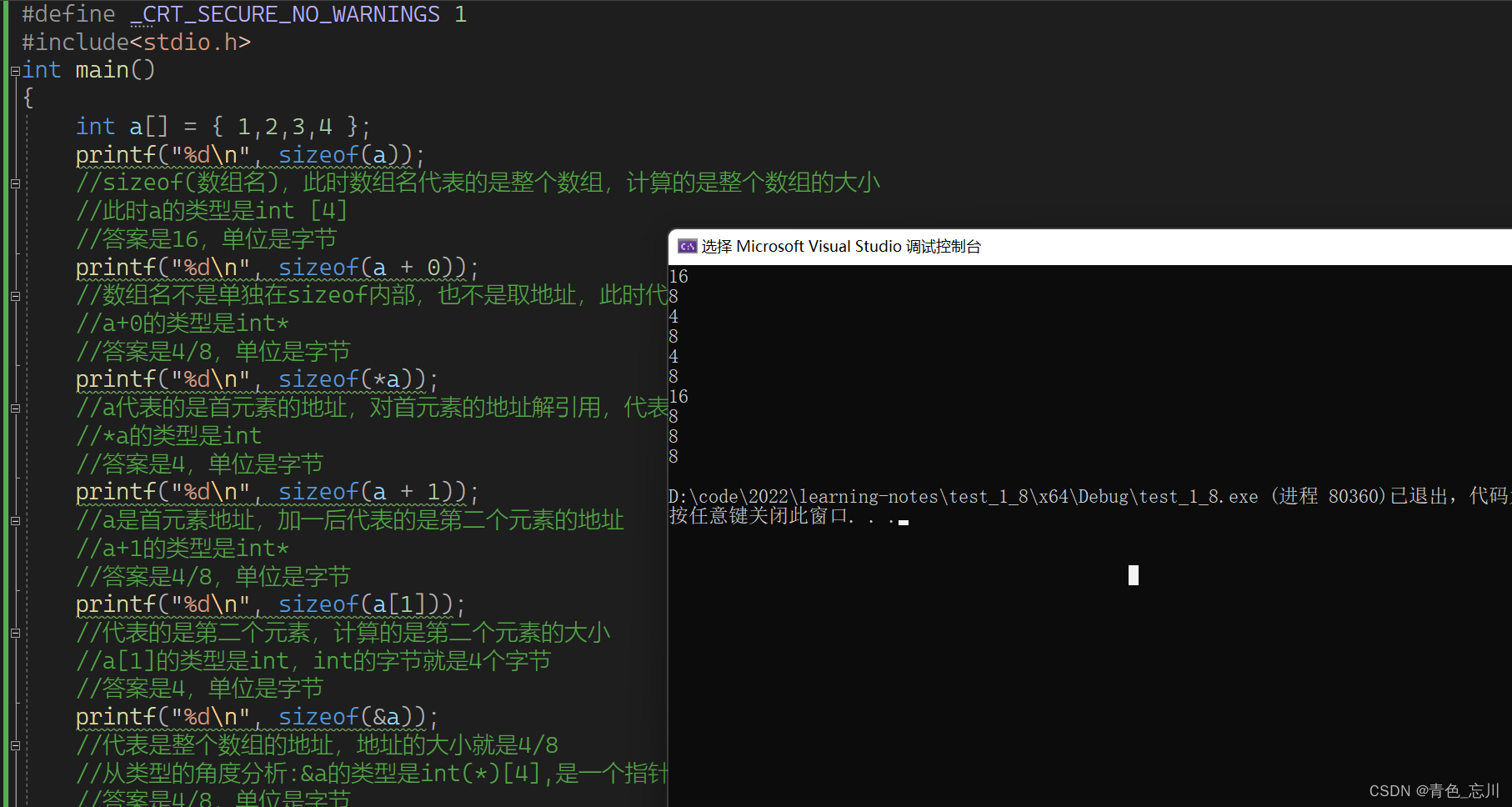Click the "sizeof(&a)" expression
This screenshot has width=1512, height=807.
click(352, 717)
